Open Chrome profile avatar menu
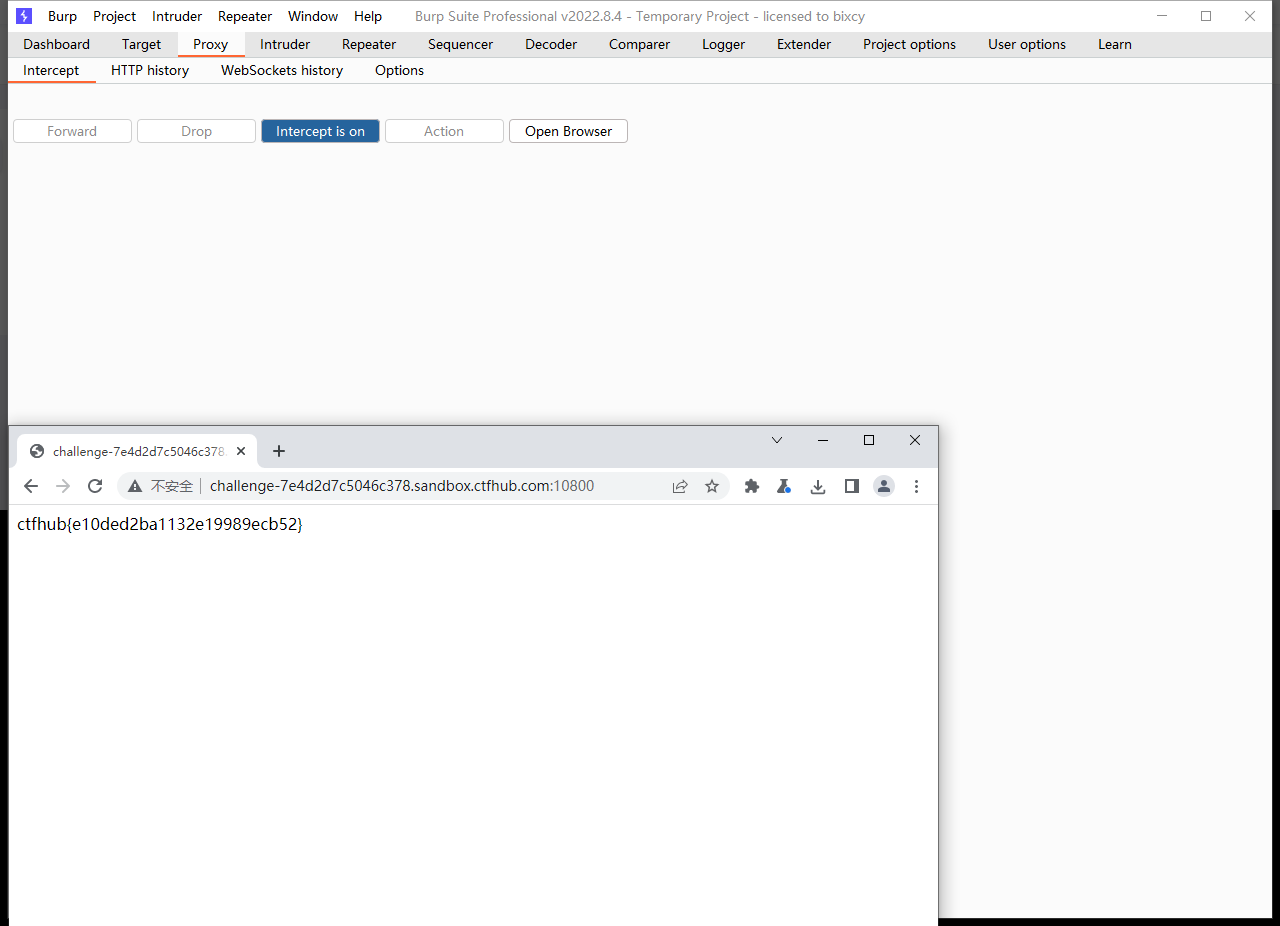The width and height of the screenshot is (1280, 926). click(x=884, y=486)
